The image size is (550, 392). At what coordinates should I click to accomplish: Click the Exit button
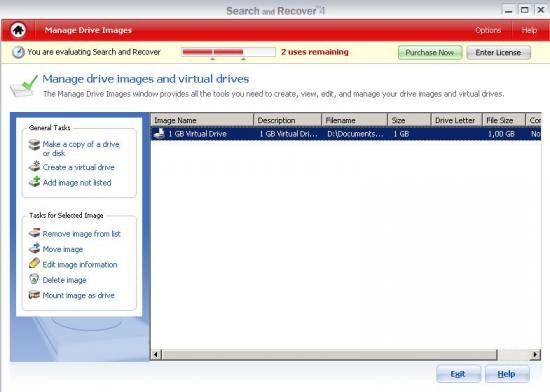tap(458, 374)
